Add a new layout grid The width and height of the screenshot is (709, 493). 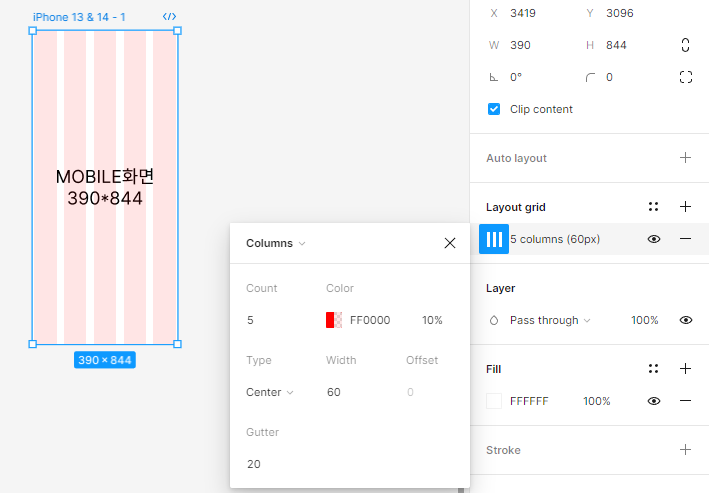(685, 207)
